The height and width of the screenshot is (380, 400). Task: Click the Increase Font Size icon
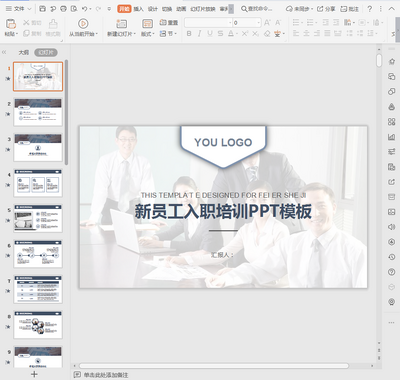267,23
